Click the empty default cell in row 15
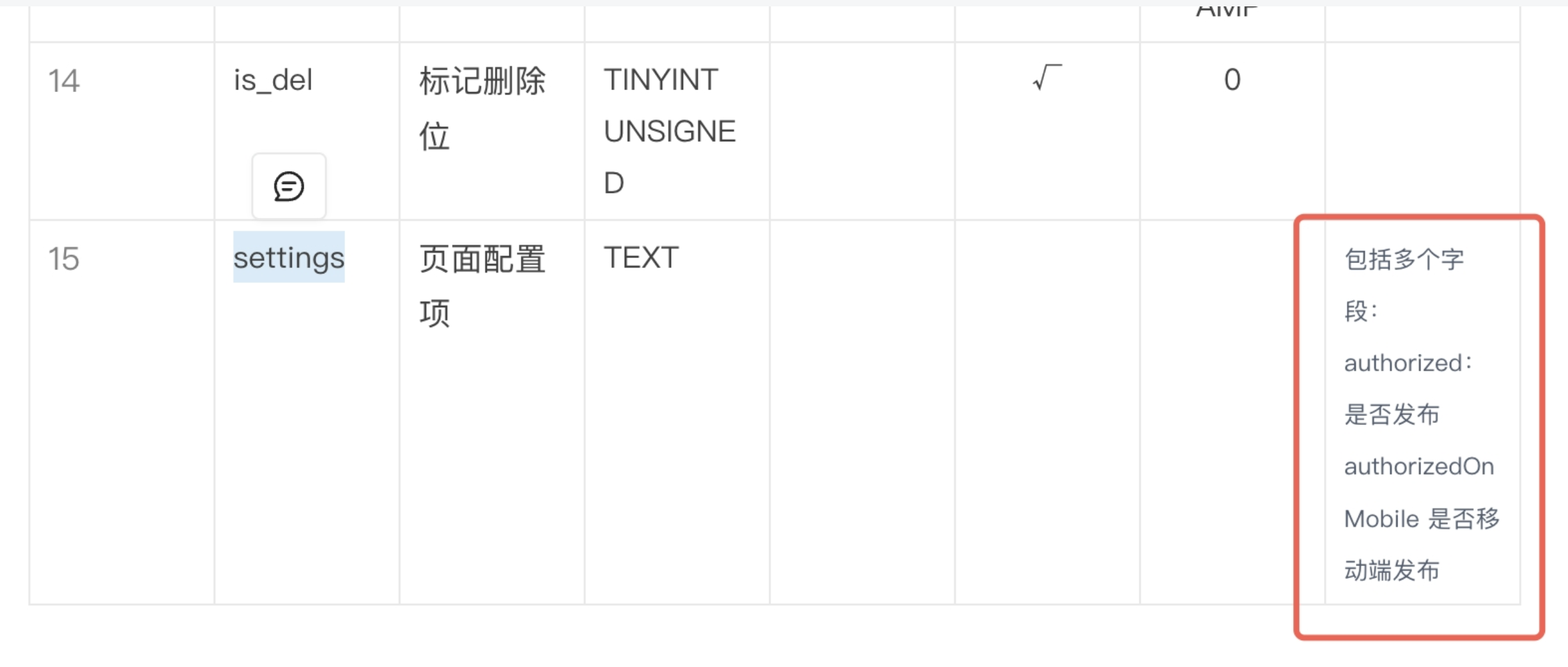Viewport: 1568px width, 667px height. tap(1232, 409)
